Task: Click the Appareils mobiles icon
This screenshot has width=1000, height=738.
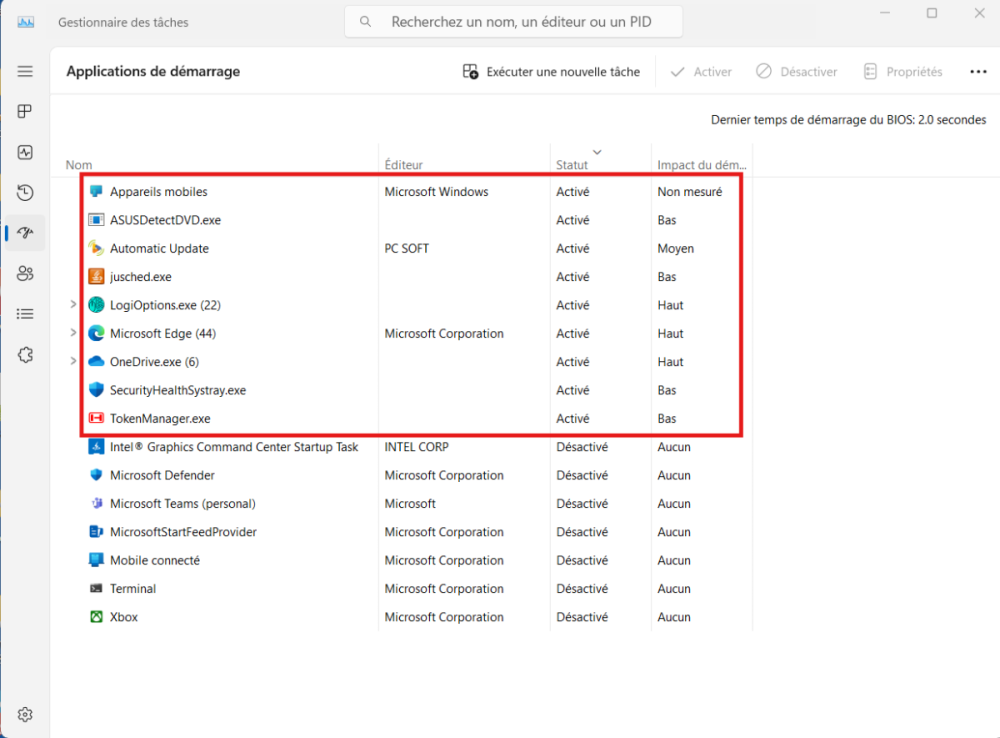Action: pos(96,191)
